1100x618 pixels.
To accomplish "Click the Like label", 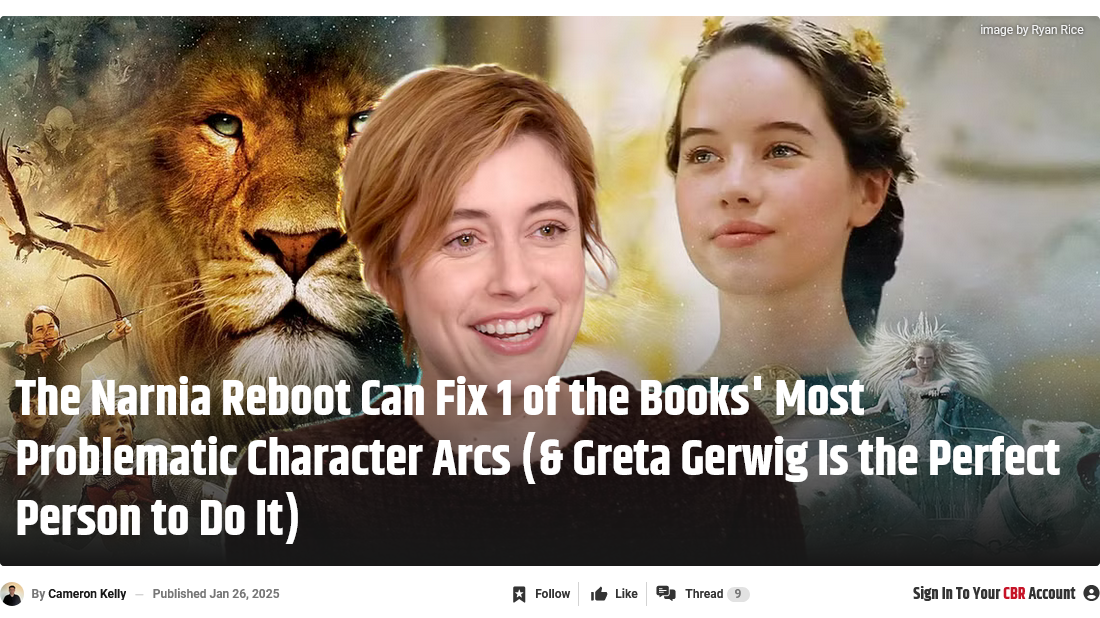I will coord(626,594).
